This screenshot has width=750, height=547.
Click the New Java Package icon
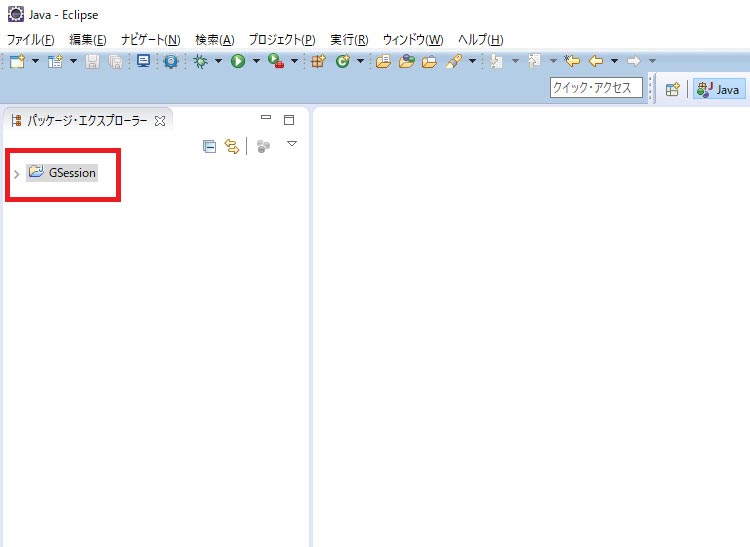[x=318, y=61]
